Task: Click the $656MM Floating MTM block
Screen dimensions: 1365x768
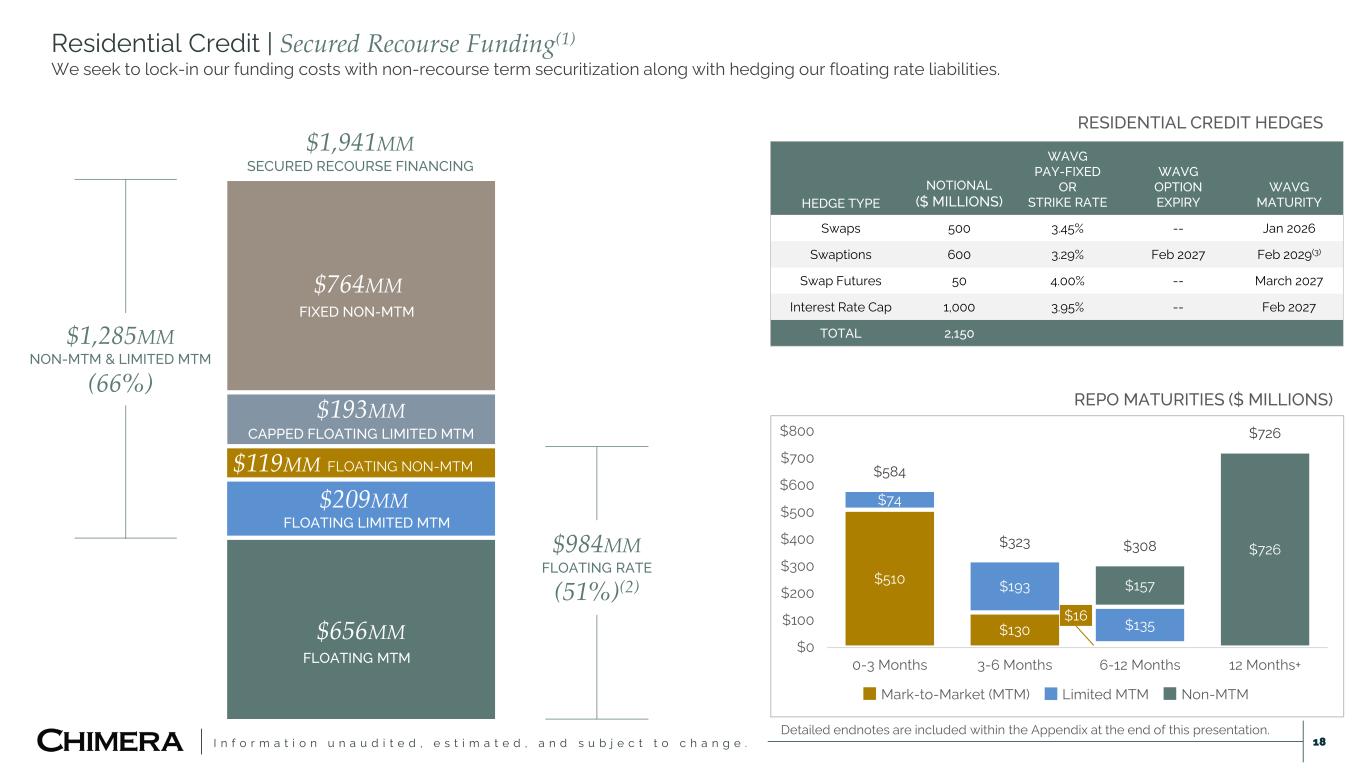Action: click(360, 629)
